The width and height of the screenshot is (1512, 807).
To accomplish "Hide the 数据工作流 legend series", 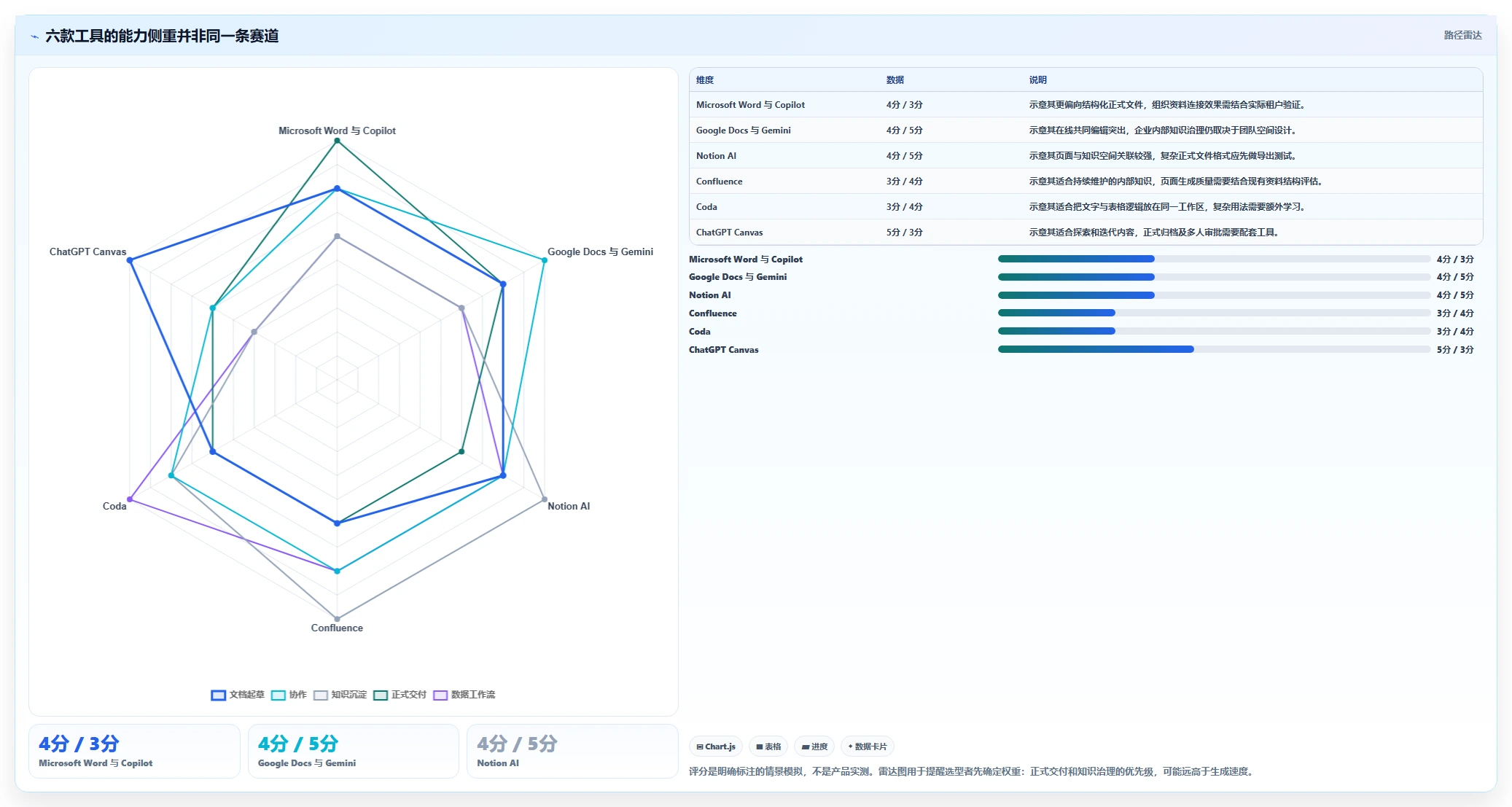I will click(464, 695).
